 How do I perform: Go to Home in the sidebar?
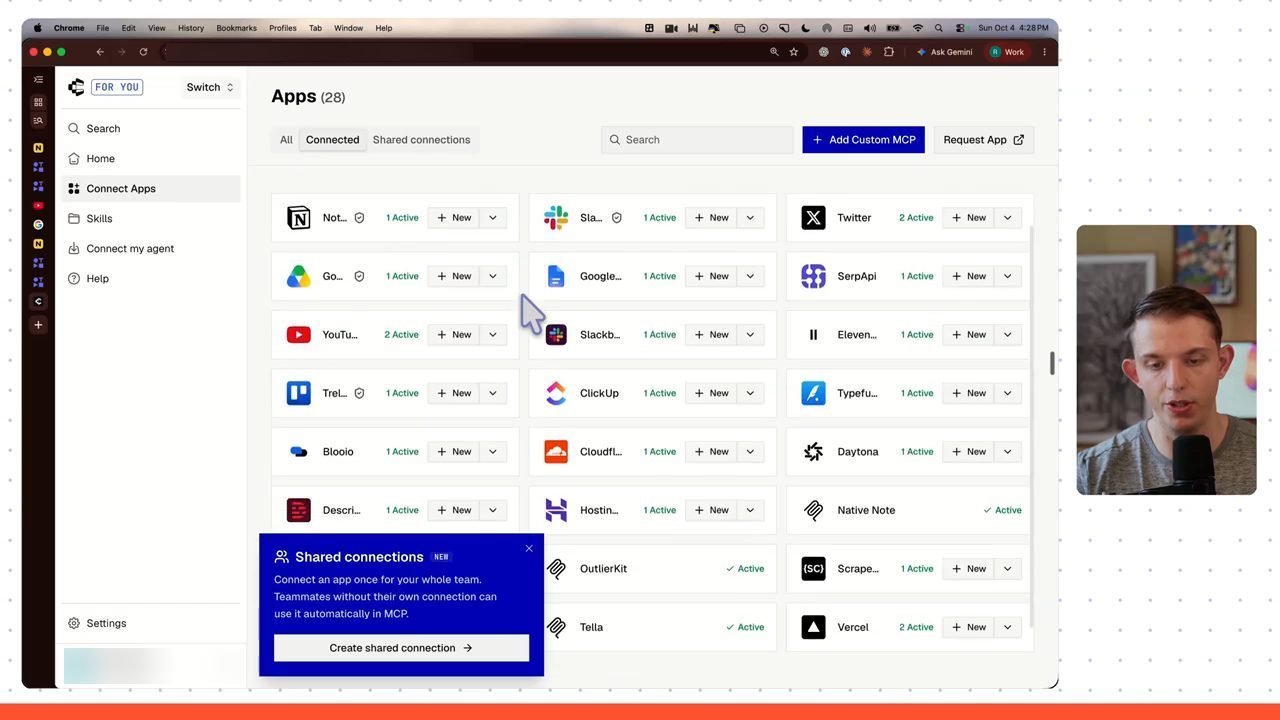151,159
